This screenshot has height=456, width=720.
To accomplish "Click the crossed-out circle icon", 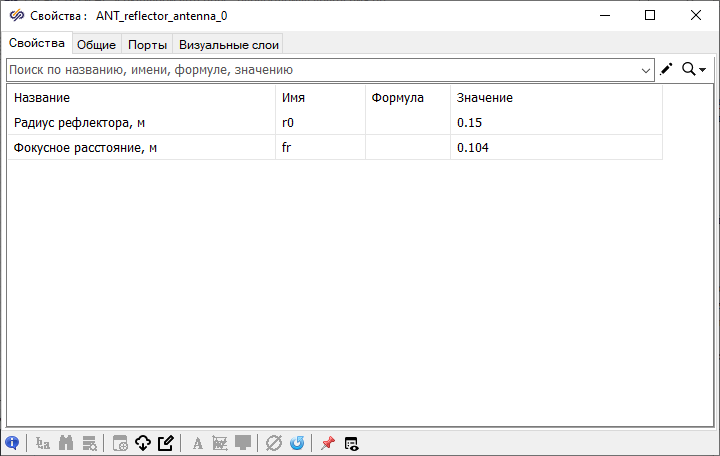I will click(273, 443).
